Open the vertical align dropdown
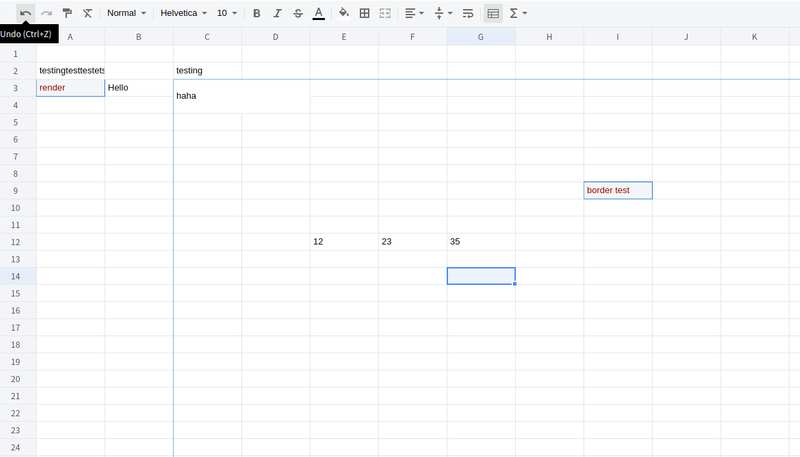Viewport: 800px width, 457px height. tap(442, 13)
